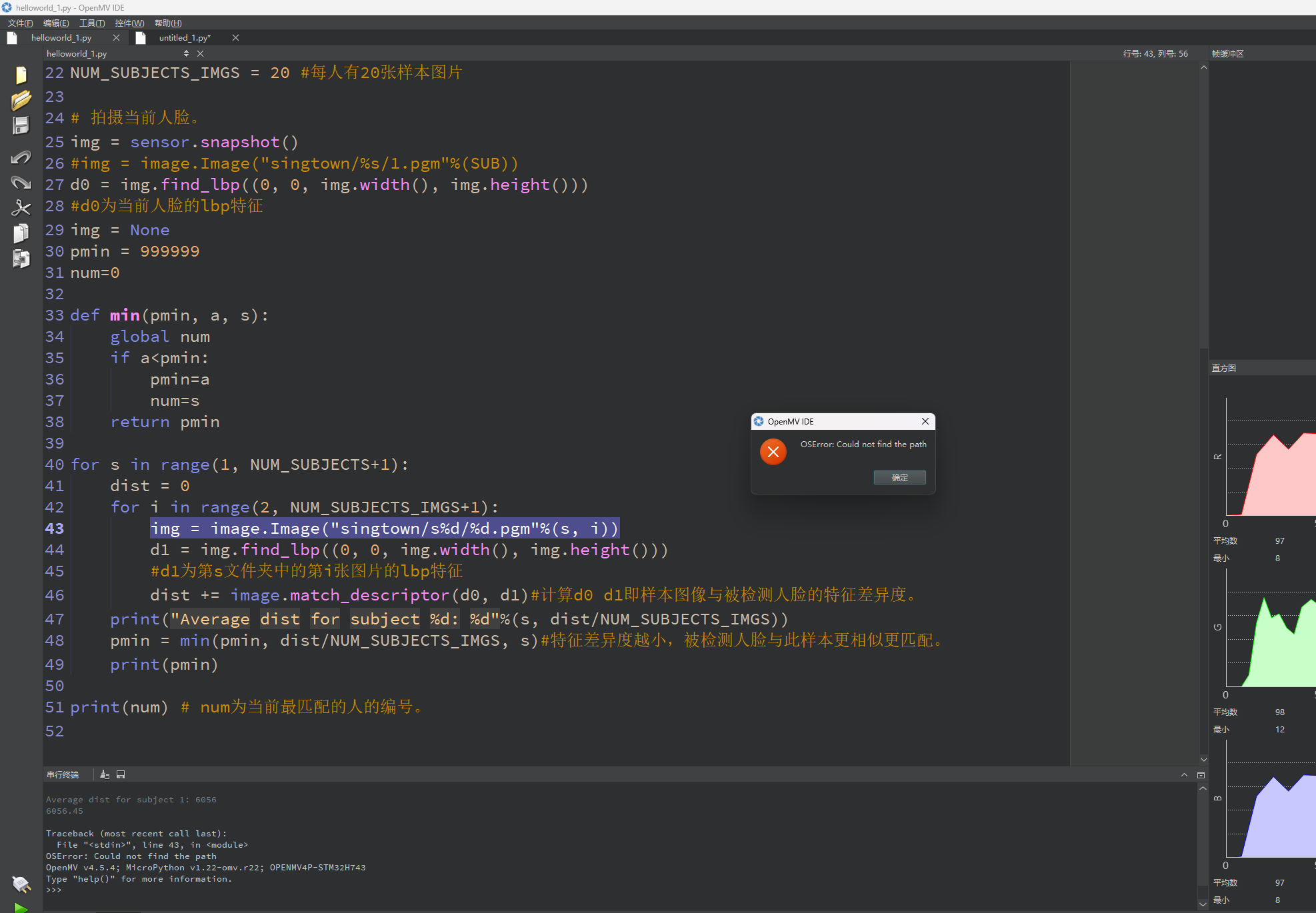This screenshot has width=1316, height=913.
Task: Click the 串行终端 panel label
Action: pyautogui.click(x=63, y=774)
